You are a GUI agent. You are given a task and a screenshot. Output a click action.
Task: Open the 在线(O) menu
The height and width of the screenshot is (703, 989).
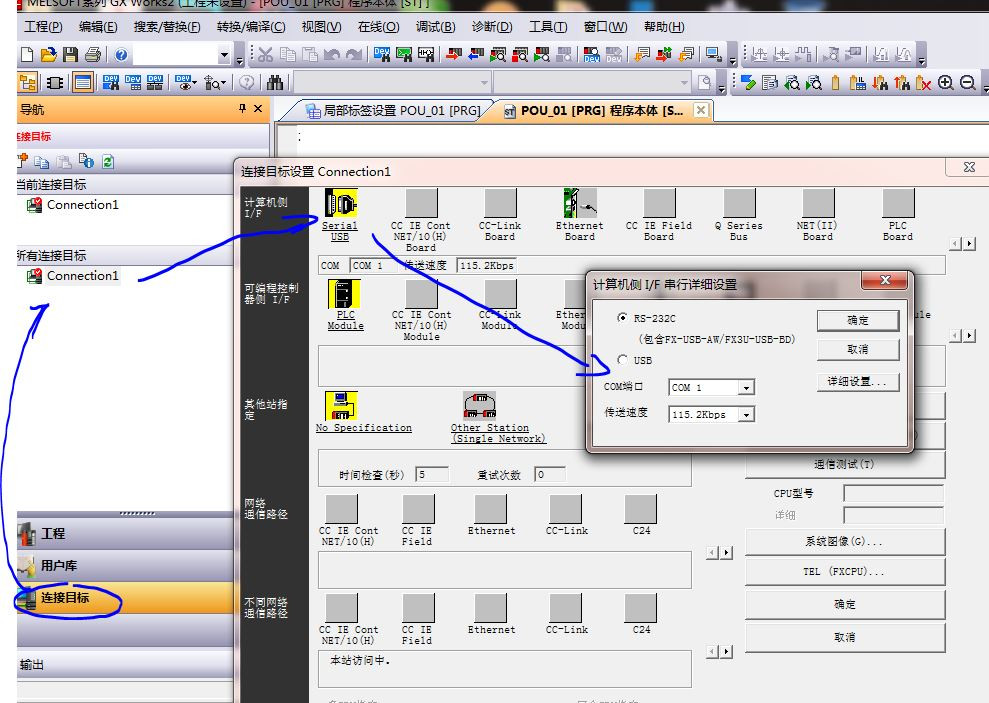pyautogui.click(x=378, y=27)
